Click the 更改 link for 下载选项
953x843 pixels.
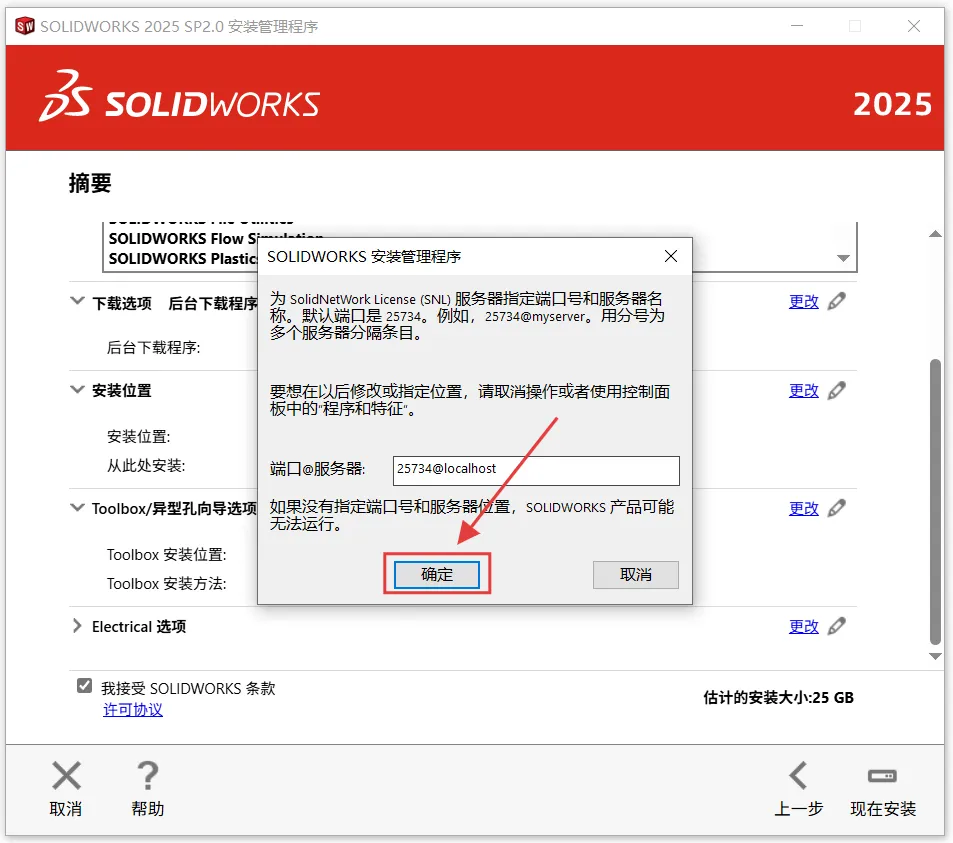[x=803, y=301]
